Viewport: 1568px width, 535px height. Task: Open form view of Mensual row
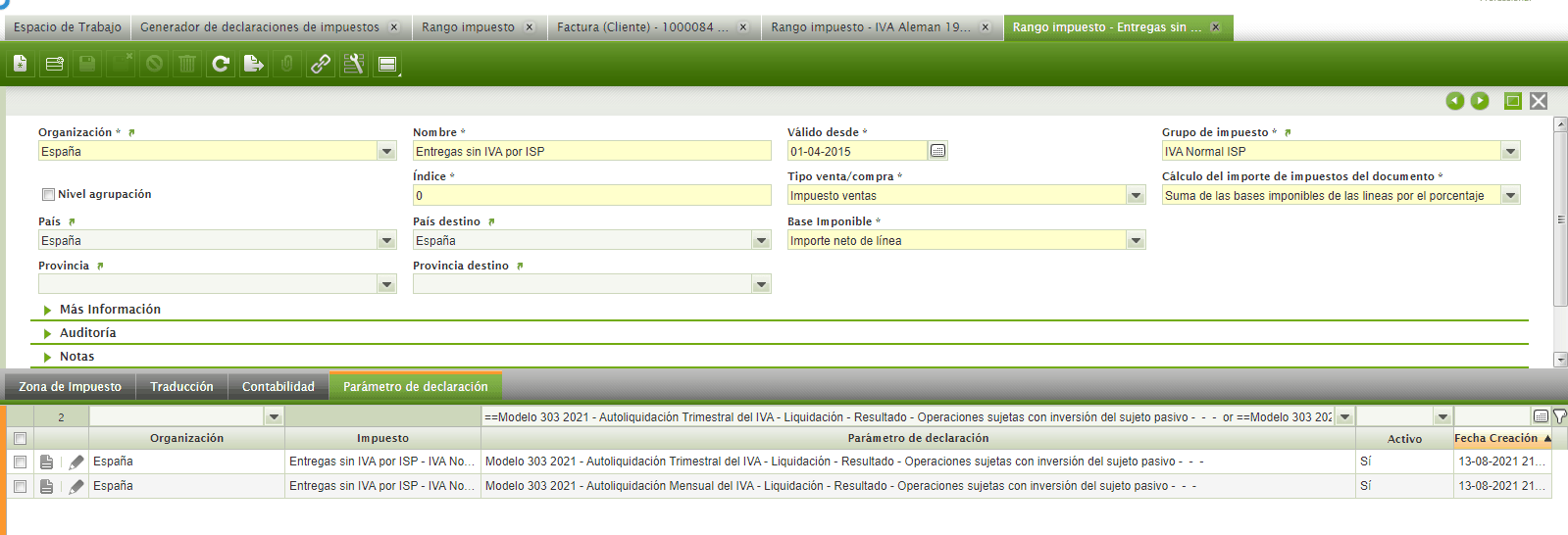click(46, 486)
